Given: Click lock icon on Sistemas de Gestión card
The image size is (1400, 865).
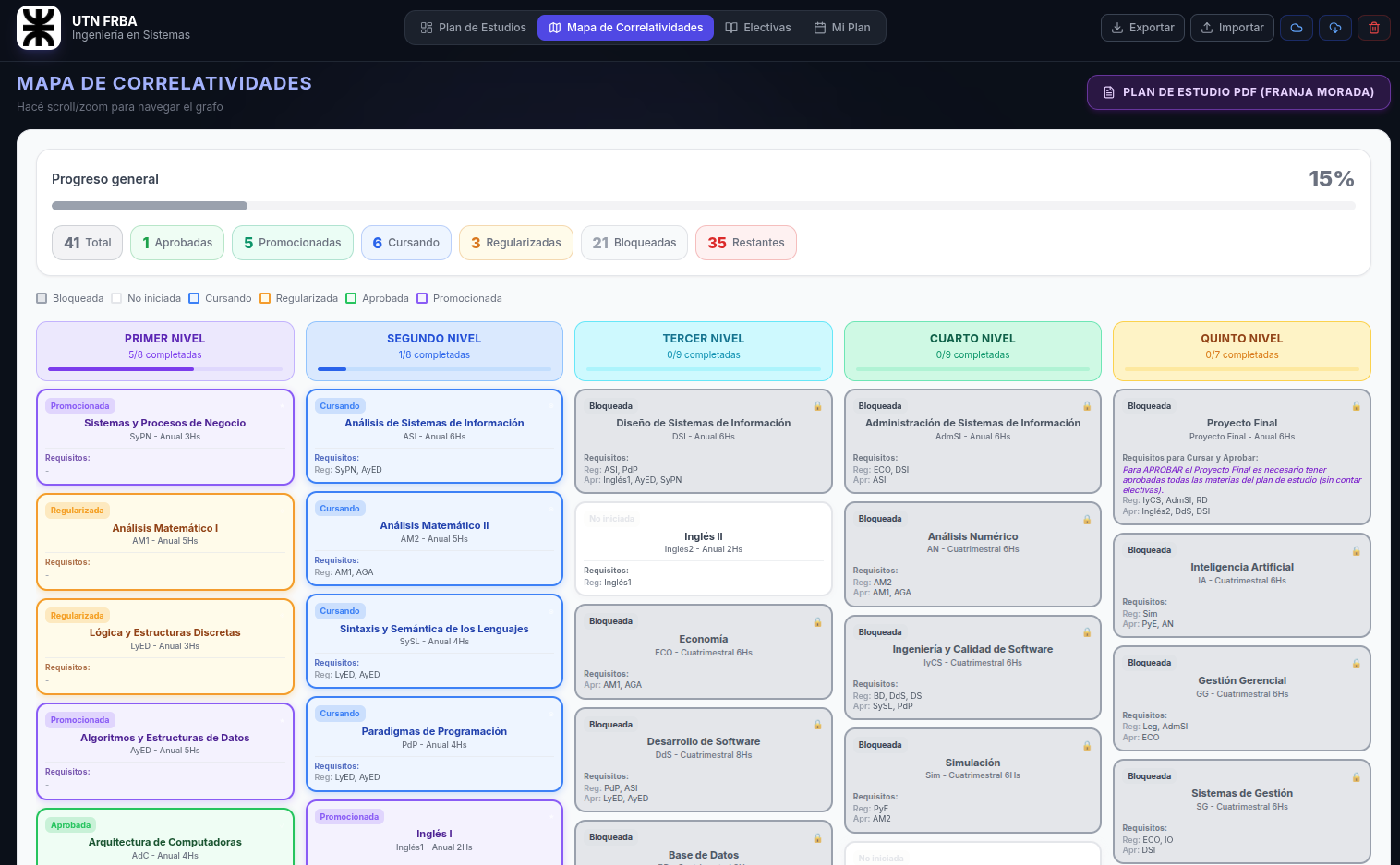Looking at the screenshot, I should (1356, 776).
